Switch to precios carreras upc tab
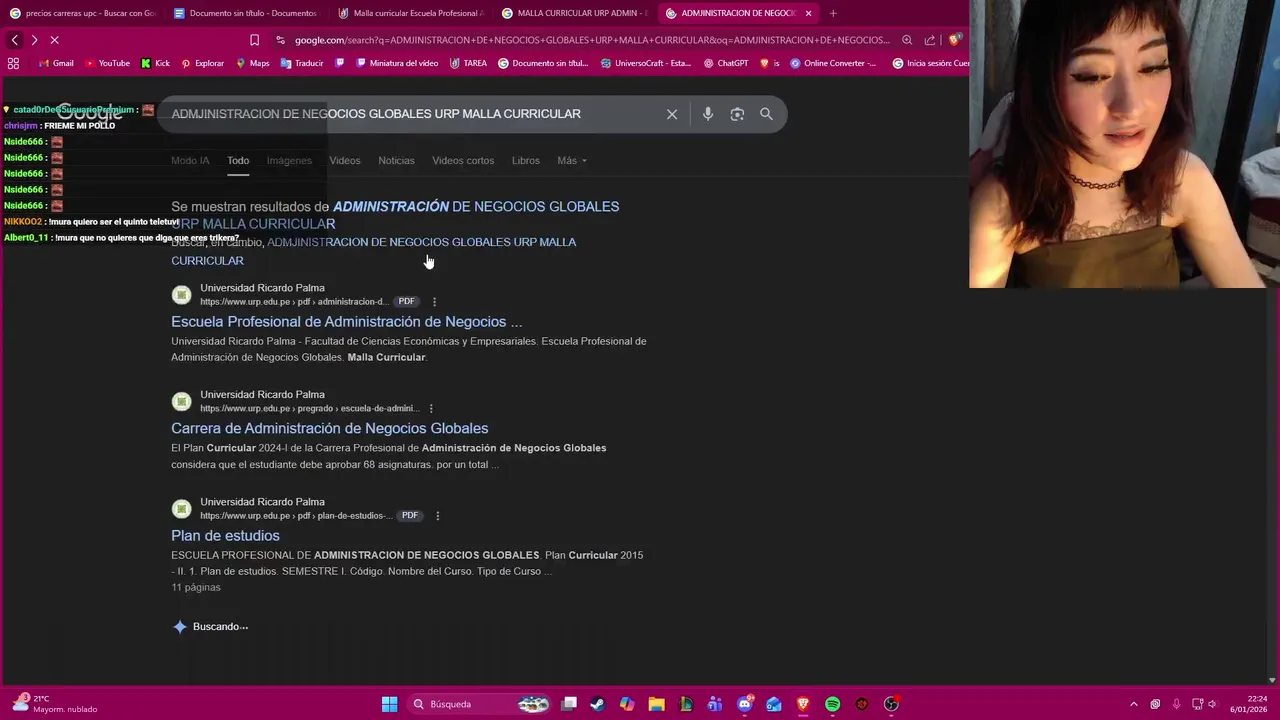 coord(82,13)
